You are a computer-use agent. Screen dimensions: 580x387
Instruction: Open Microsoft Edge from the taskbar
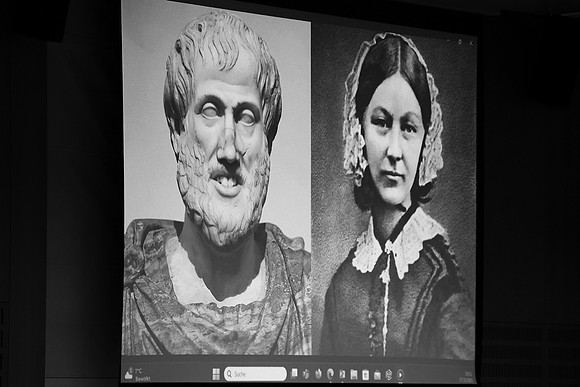point(330,374)
